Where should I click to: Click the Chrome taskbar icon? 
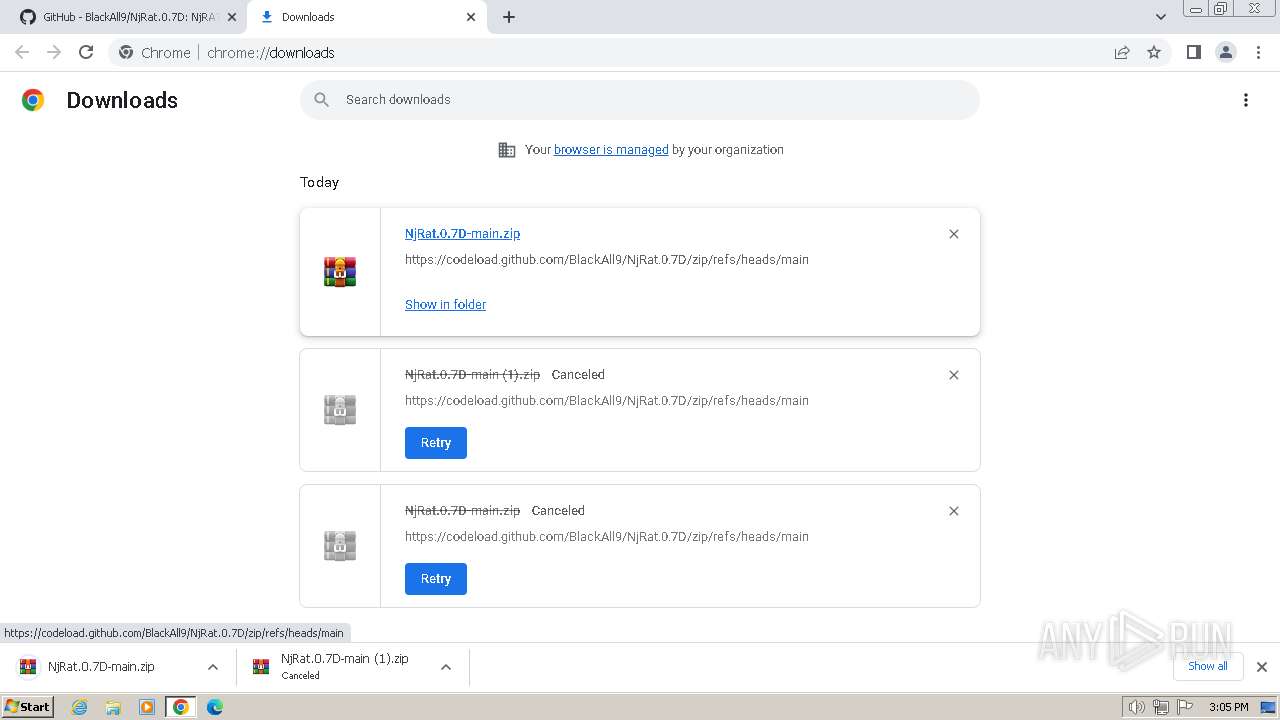[x=181, y=707]
